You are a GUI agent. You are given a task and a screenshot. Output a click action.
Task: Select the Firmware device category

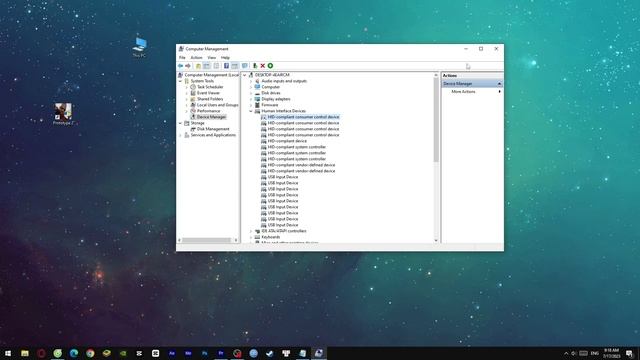[x=270, y=105]
